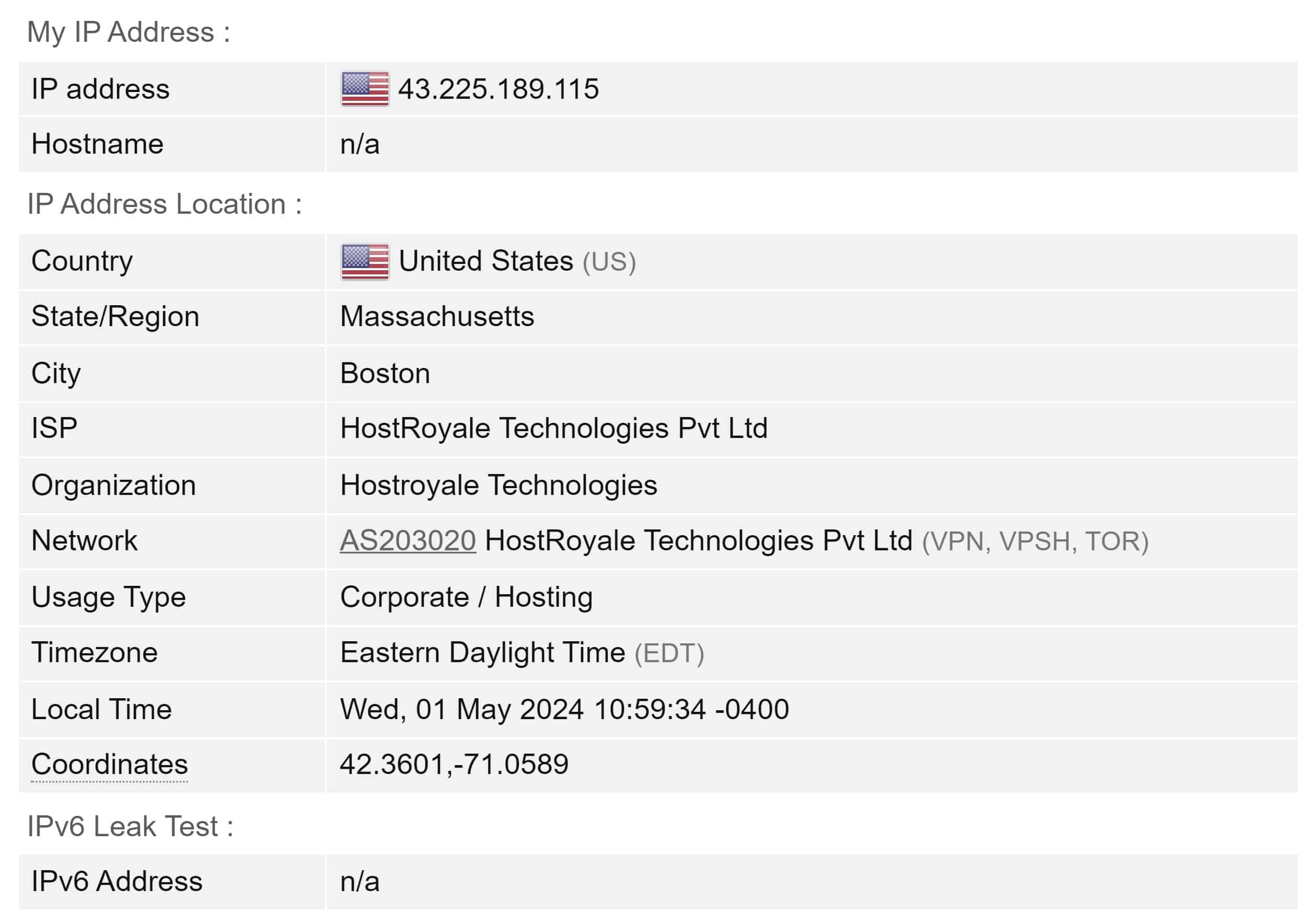Image resolution: width=1298 pixels, height=924 pixels.
Task: Select the Corporate / Hosting usage type value
Action: pos(467,597)
